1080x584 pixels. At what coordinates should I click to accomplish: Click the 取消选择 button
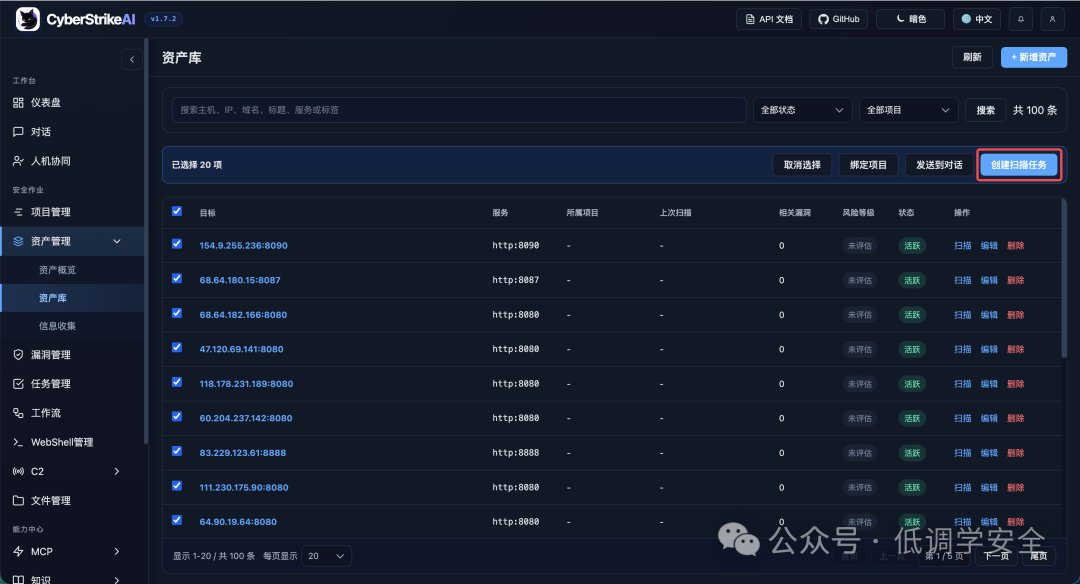(802, 165)
